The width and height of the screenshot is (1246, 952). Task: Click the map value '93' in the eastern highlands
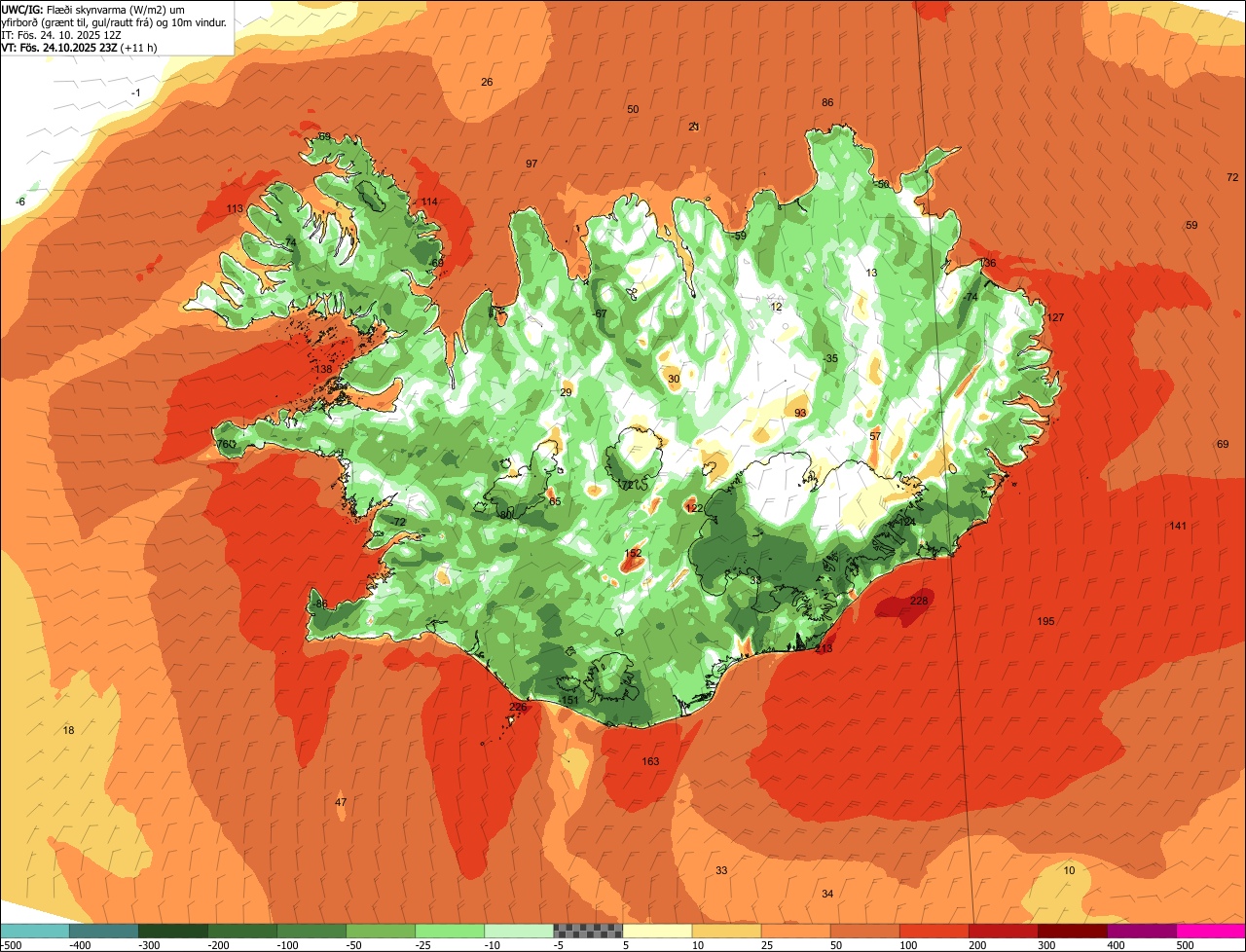coord(800,413)
